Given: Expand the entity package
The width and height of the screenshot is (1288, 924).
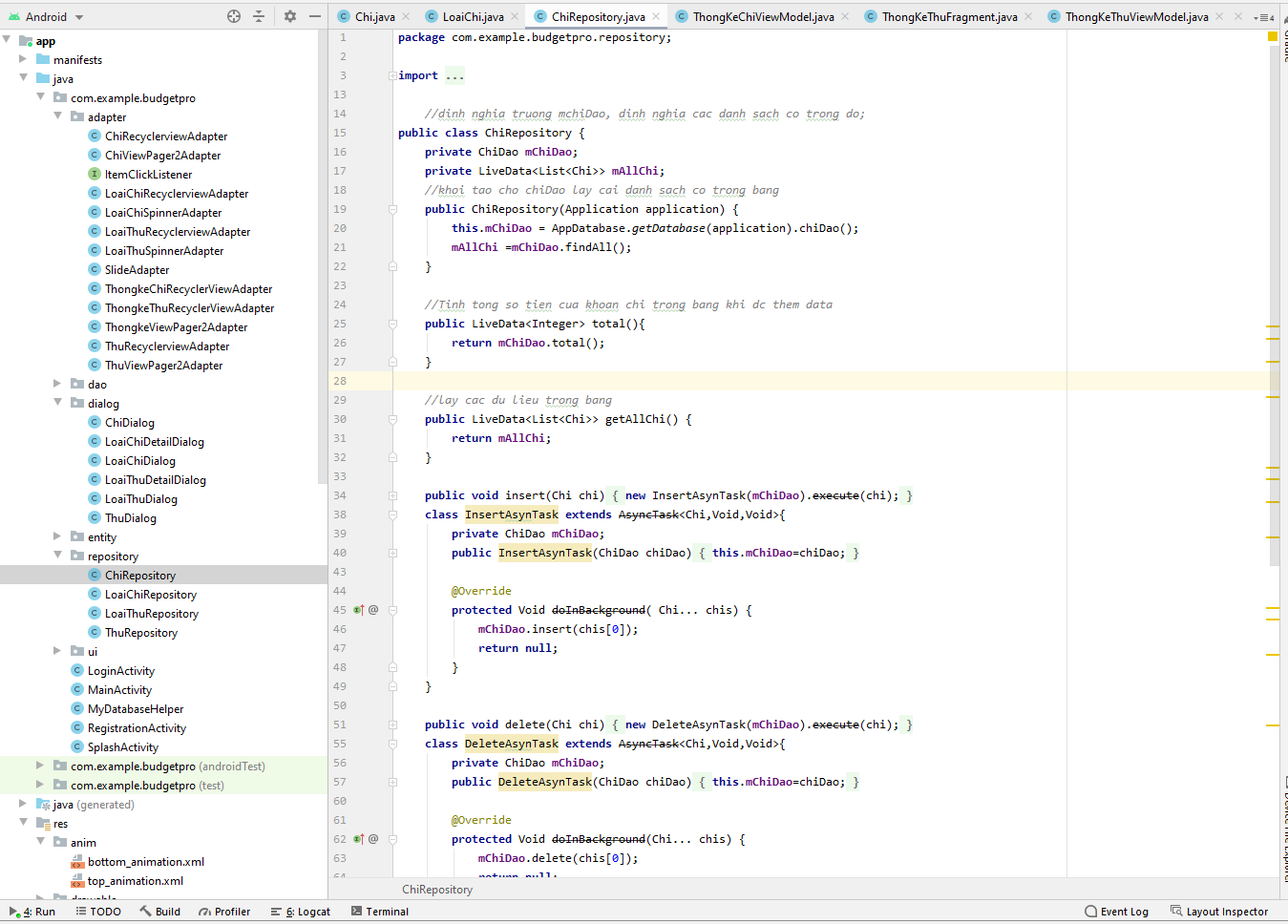Looking at the screenshot, I should [x=58, y=536].
